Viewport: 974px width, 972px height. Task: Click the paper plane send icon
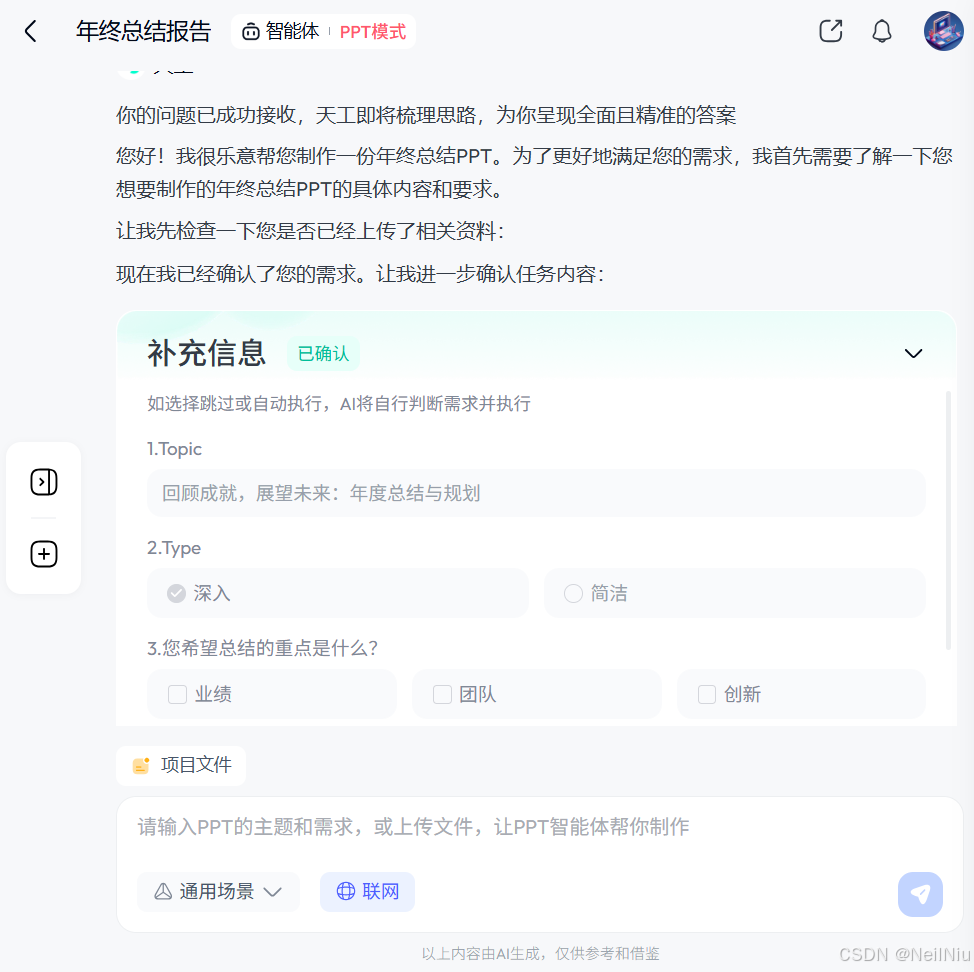click(x=920, y=894)
